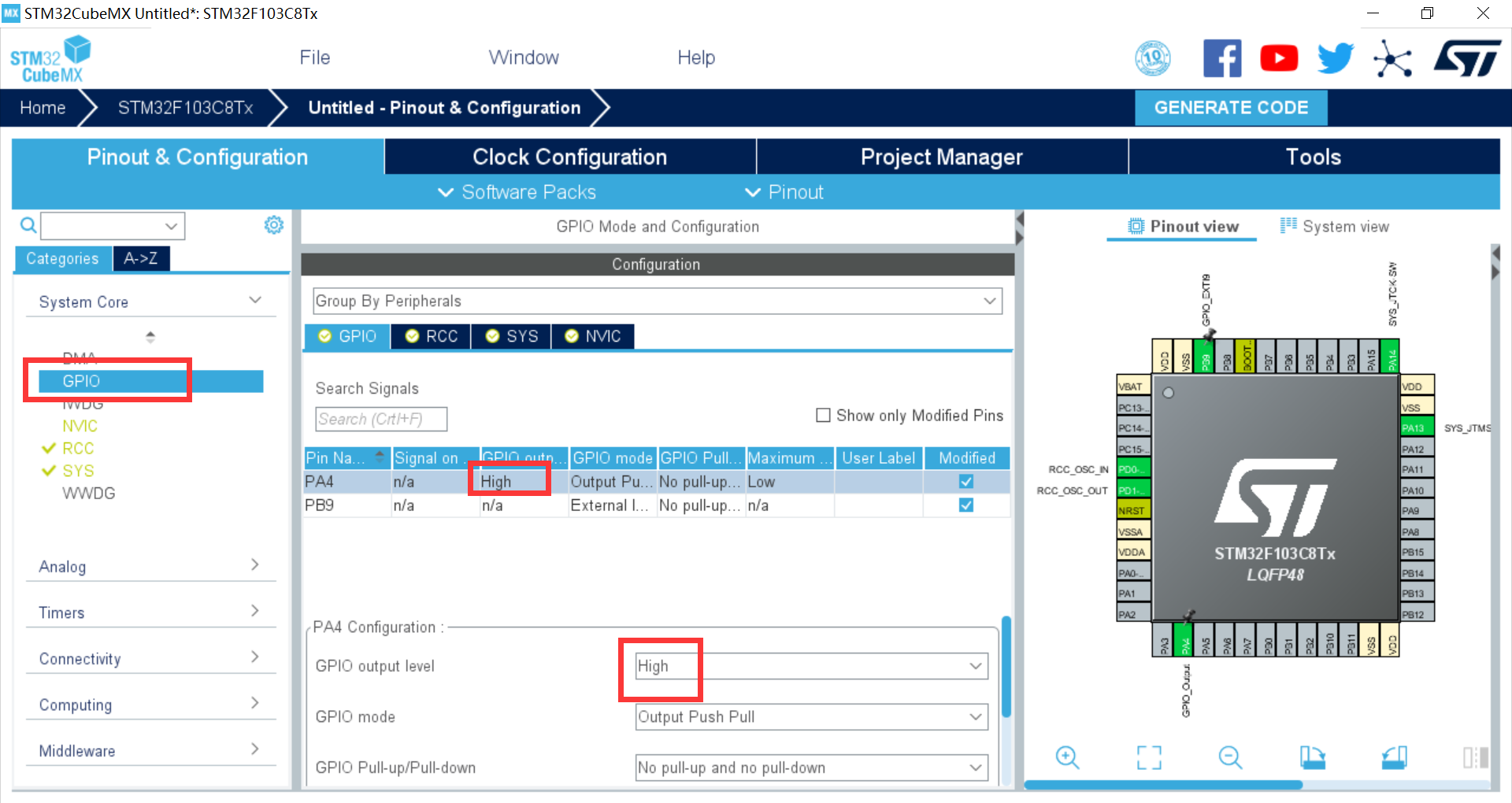
Task: Open the Facebook page icon
Action: [x=1222, y=58]
